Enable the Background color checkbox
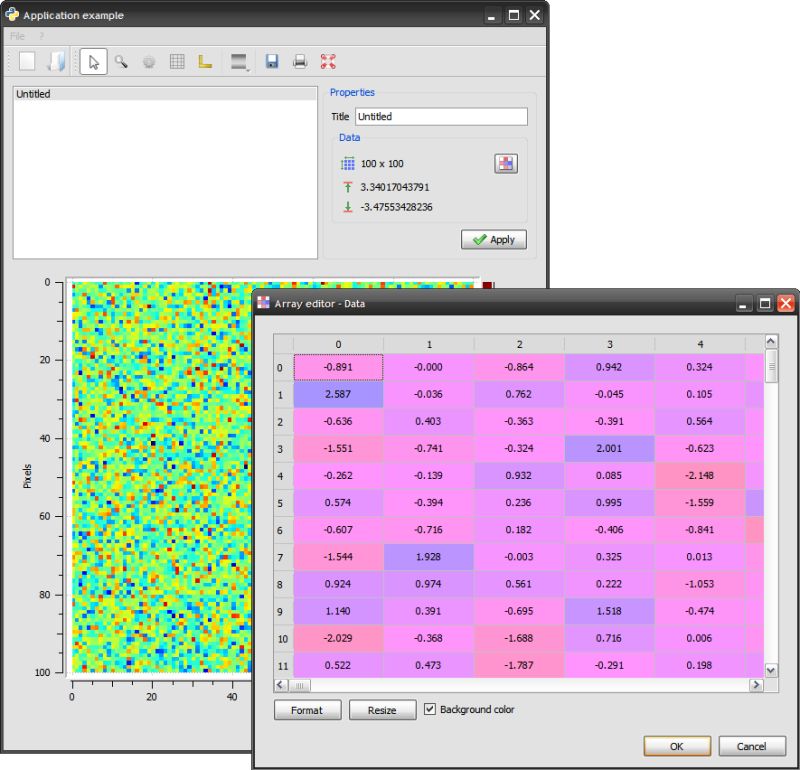The image size is (800, 770). pyautogui.click(x=430, y=710)
